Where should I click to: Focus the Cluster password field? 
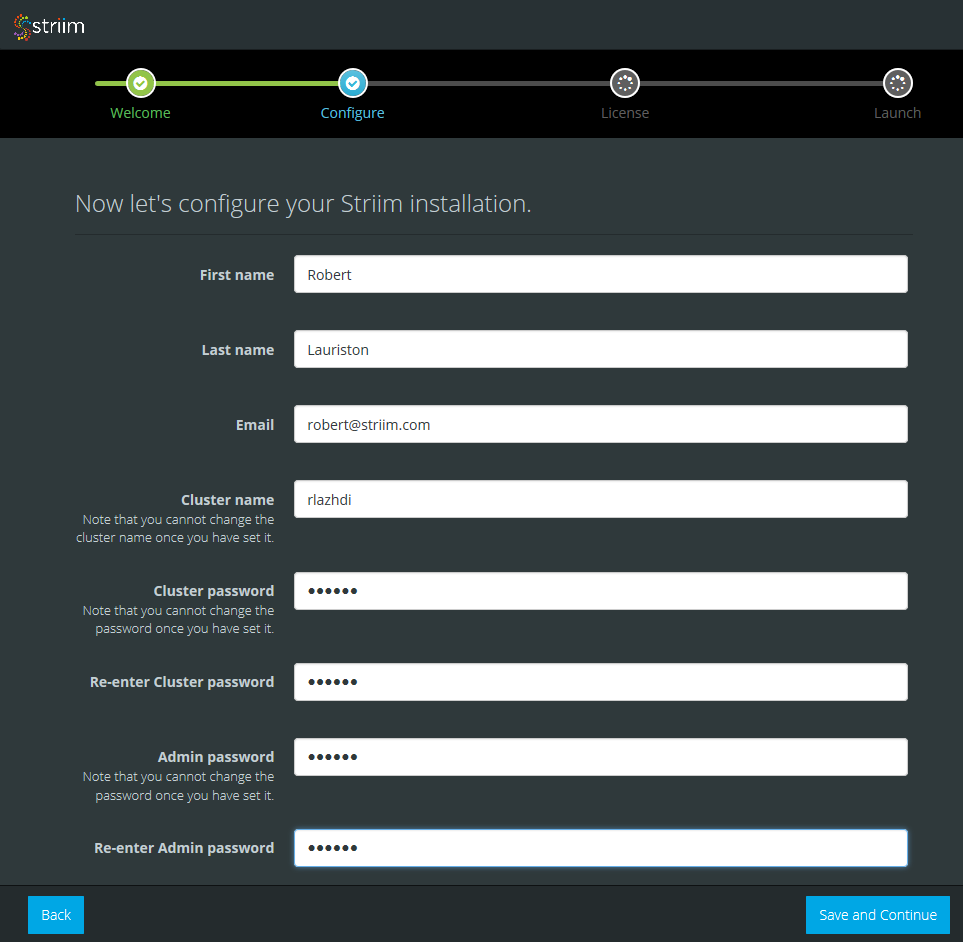pos(601,591)
